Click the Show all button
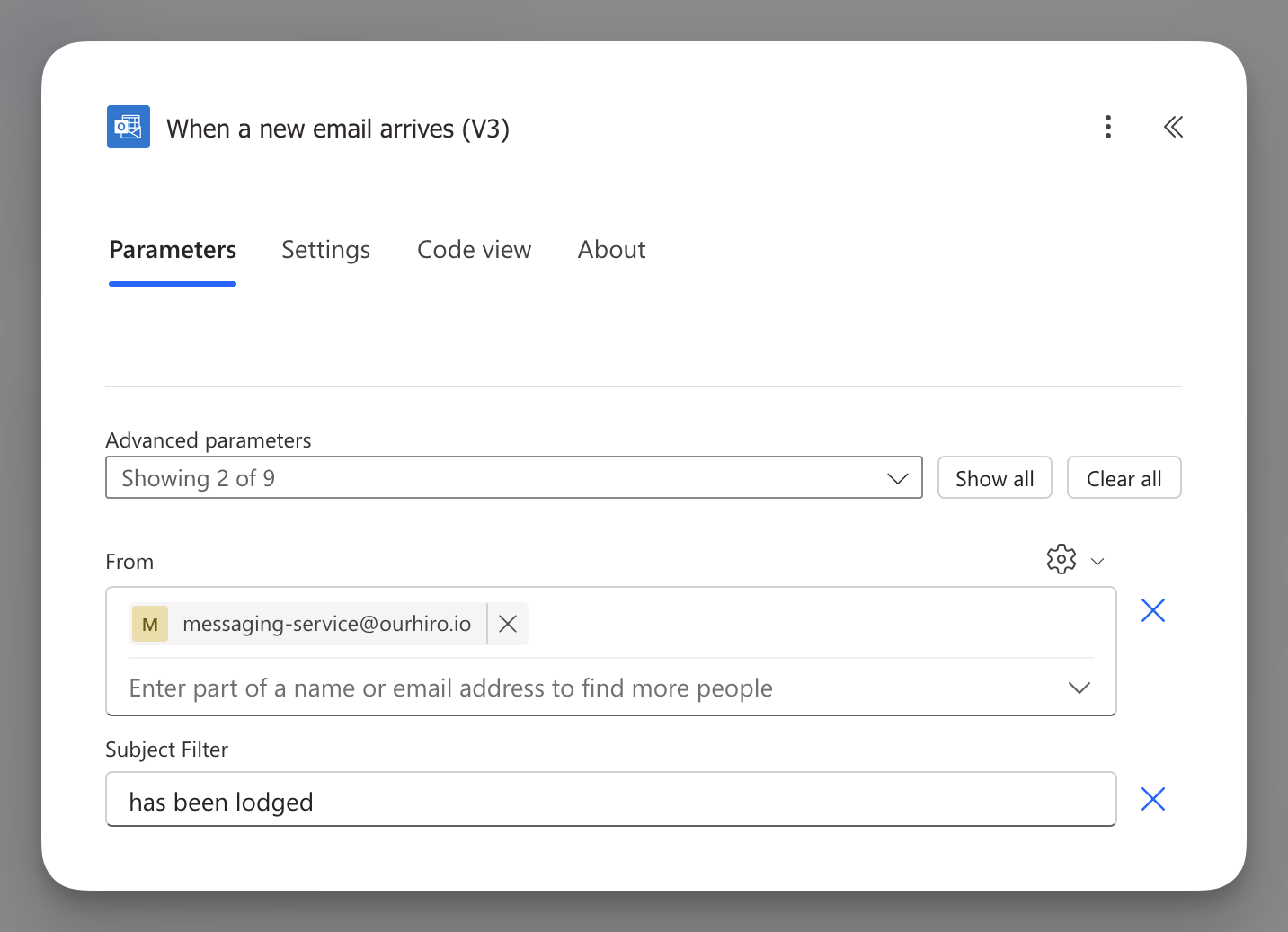Screen dimensions: 1288x932 point(994,478)
